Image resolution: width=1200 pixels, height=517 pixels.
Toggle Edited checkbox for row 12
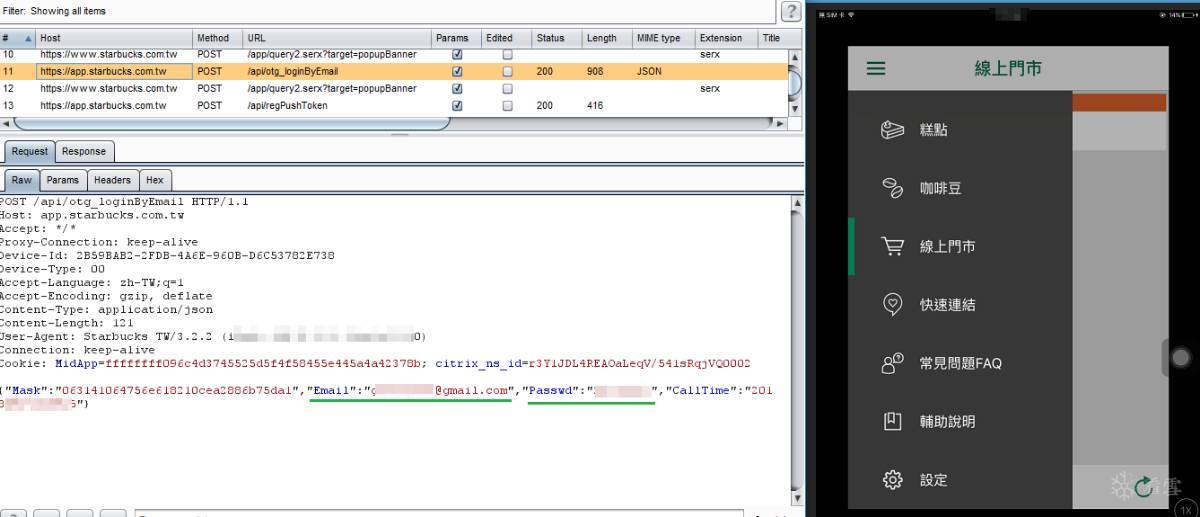click(507, 88)
